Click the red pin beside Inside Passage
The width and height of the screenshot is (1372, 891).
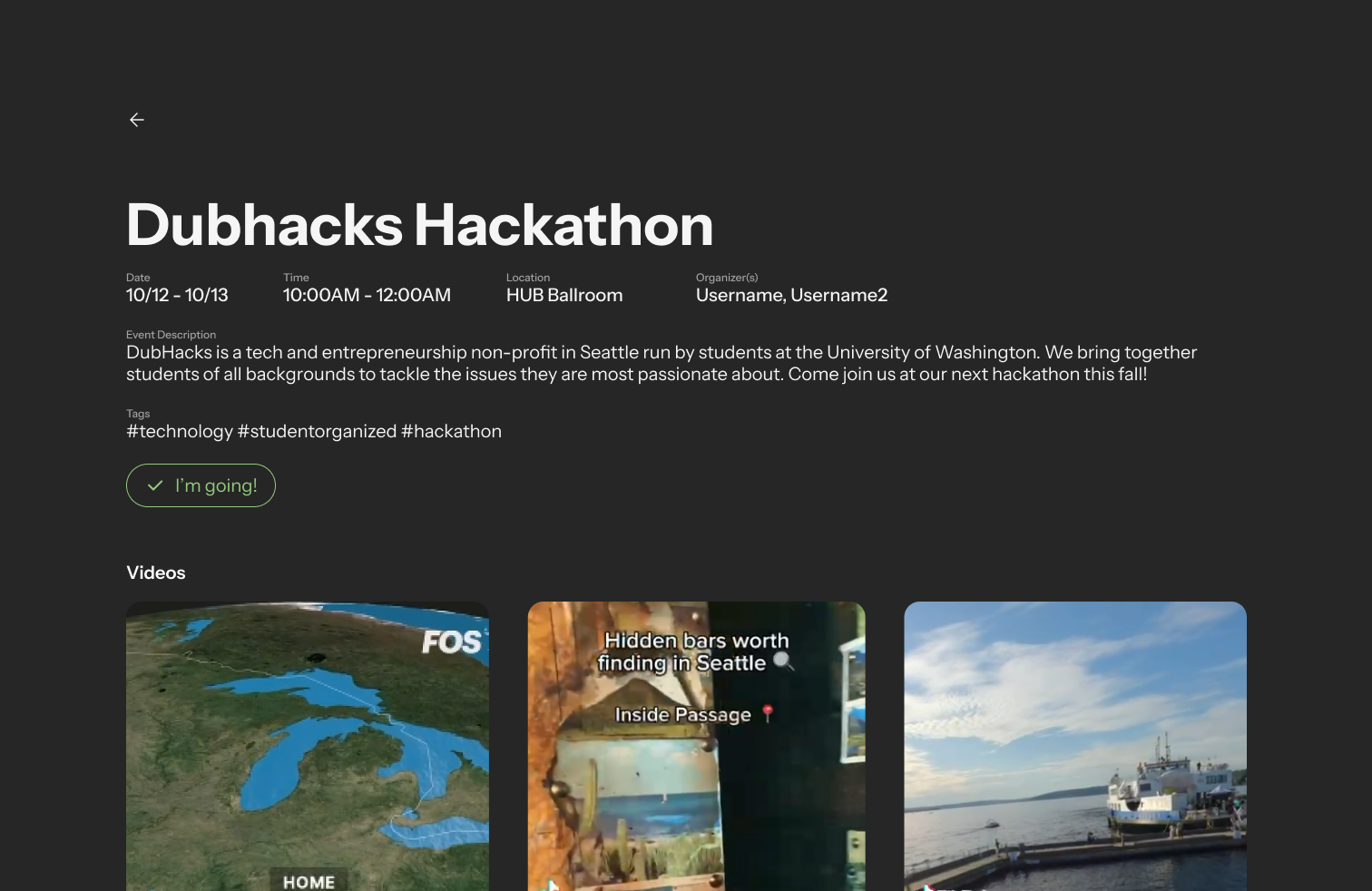[x=768, y=714]
